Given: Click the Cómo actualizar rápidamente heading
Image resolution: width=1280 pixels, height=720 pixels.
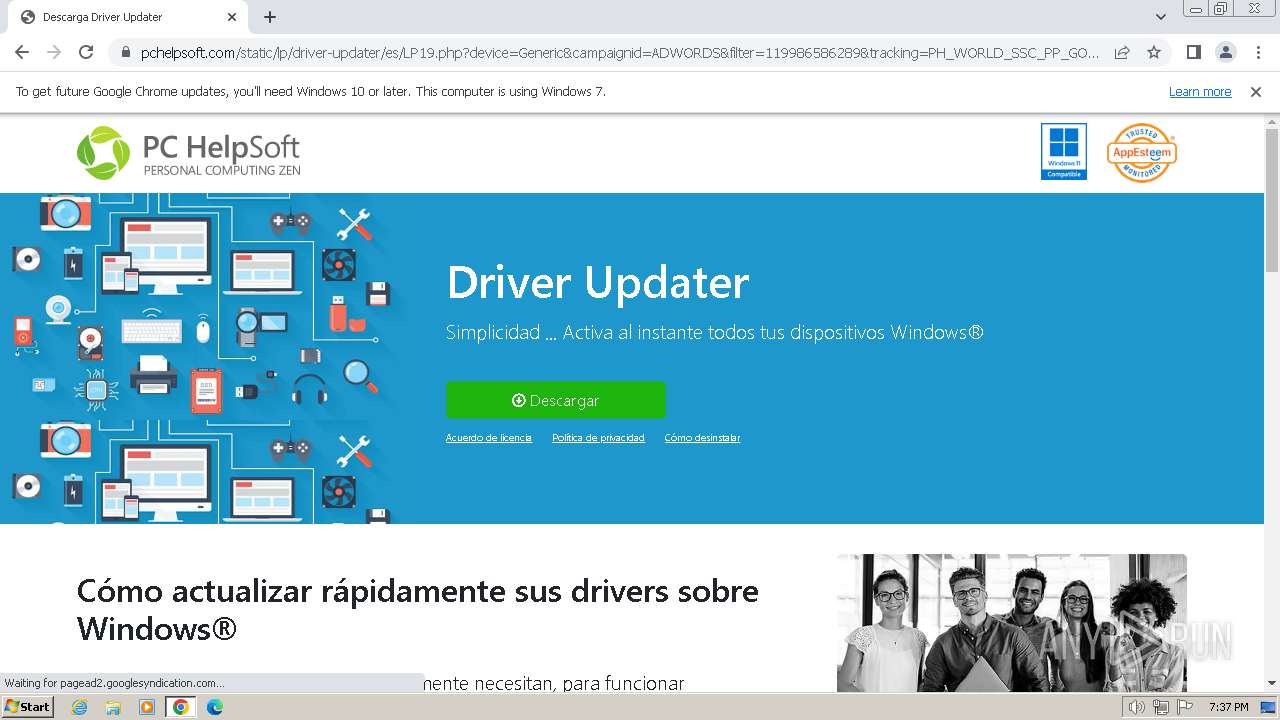Looking at the screenshot, I should [x=417, y=609].
